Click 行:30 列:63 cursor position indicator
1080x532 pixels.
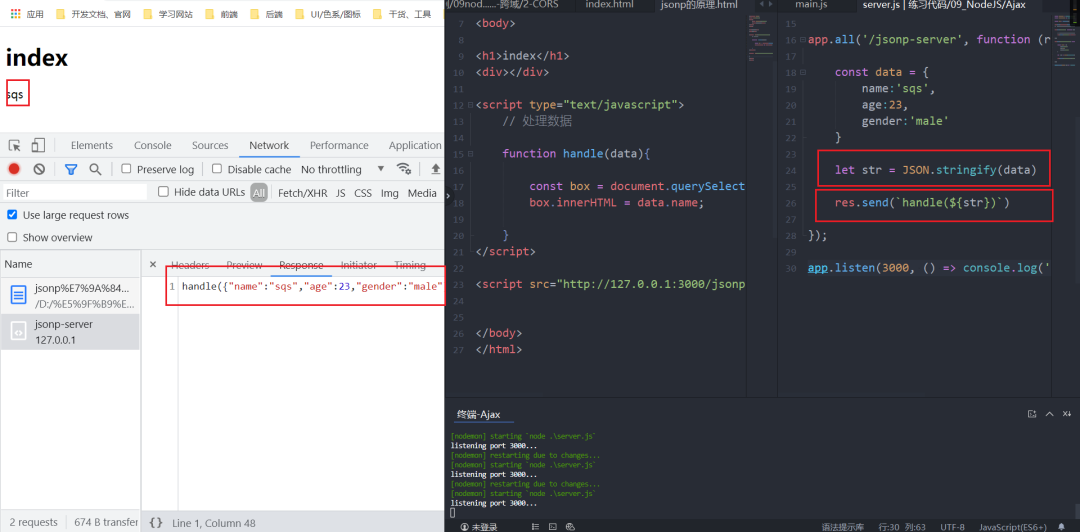coord(902,526)
